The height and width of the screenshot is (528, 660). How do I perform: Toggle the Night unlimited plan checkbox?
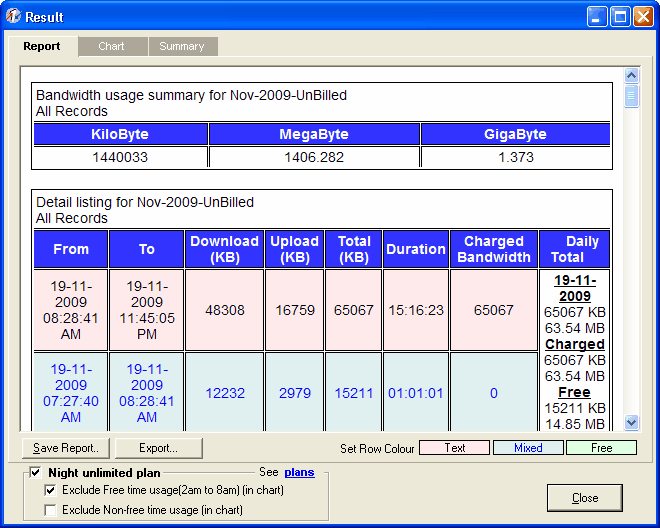coord(36,472)
